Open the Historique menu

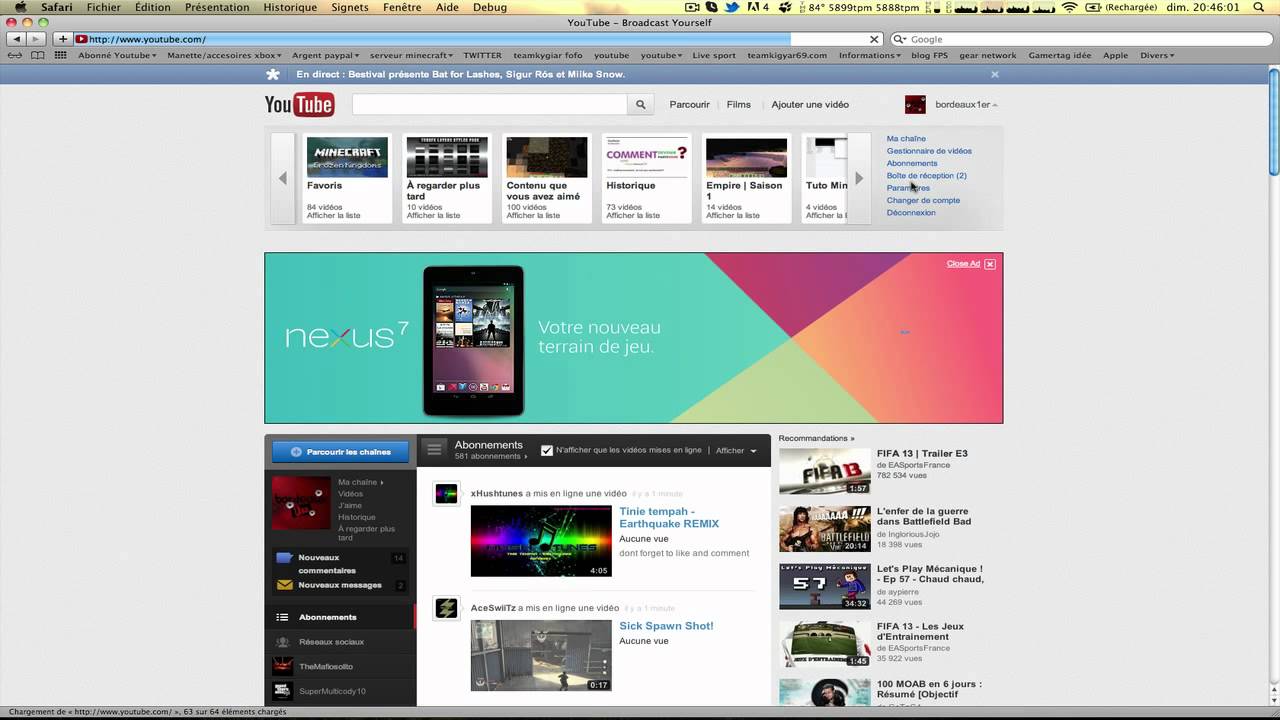[291, 7]
